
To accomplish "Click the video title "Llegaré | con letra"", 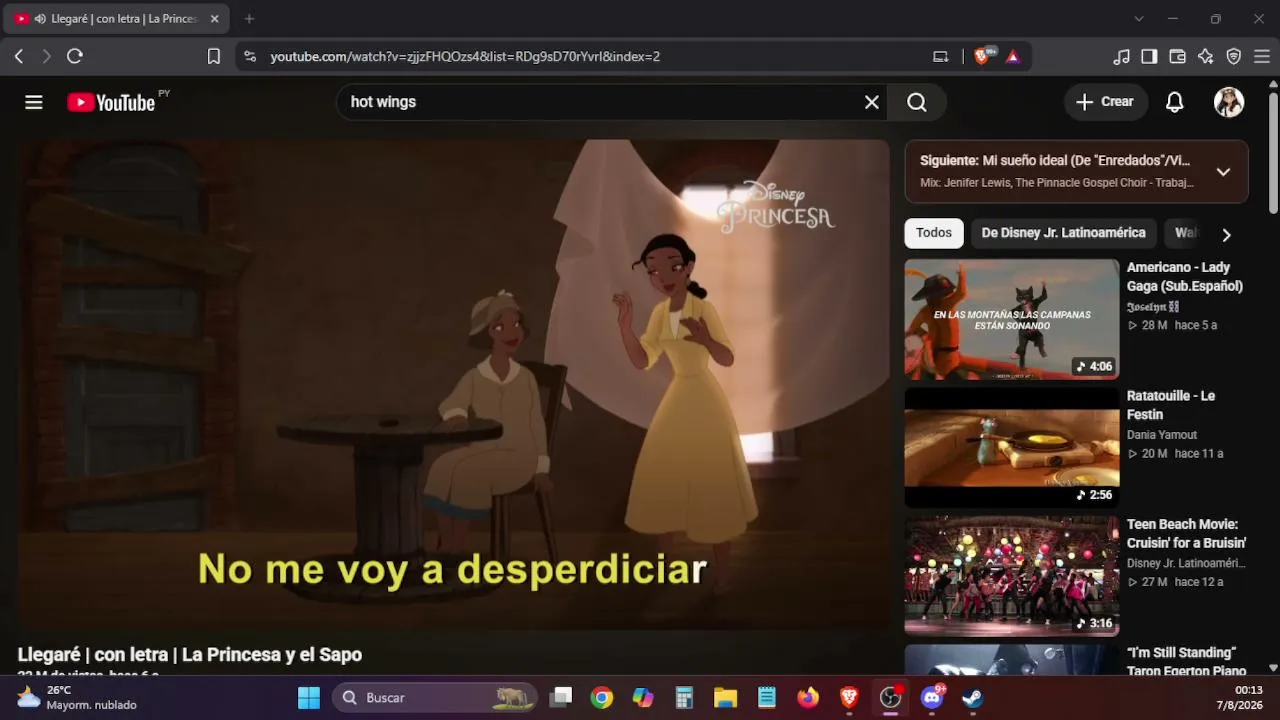I will (190, 655).
